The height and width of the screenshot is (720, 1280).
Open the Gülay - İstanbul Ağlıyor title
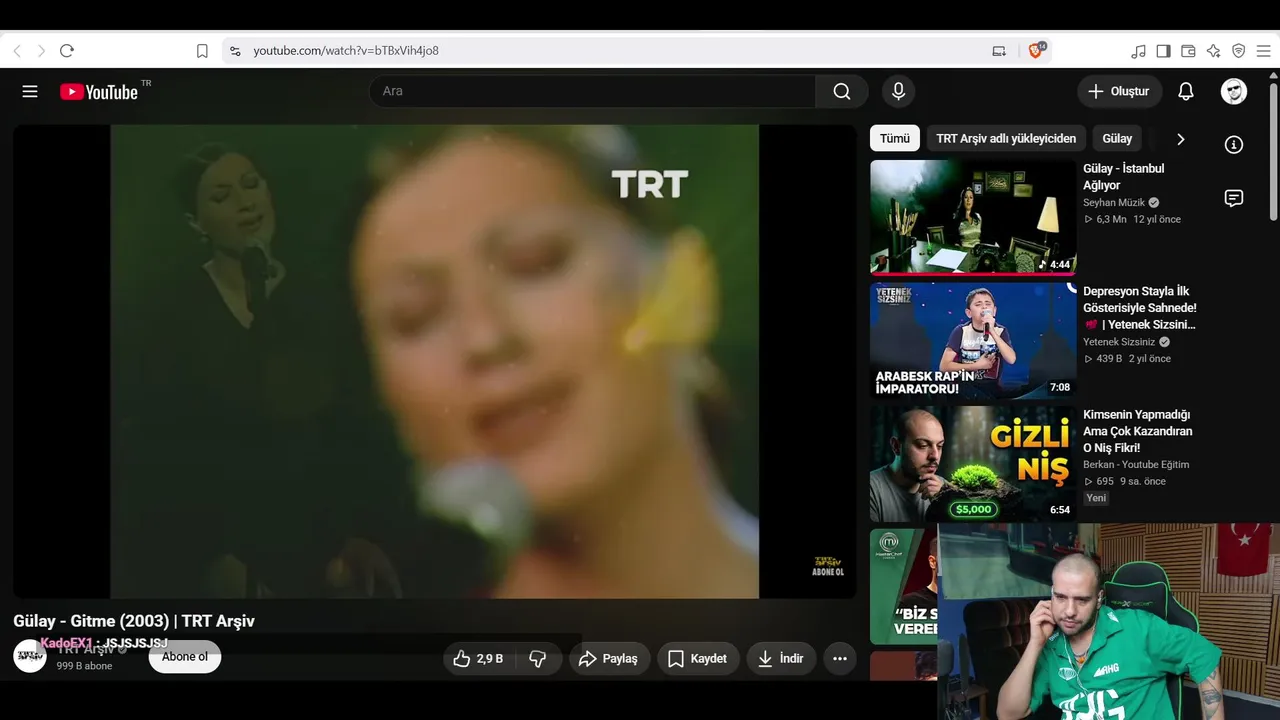pyautogui.click(x=1124, y=177)
